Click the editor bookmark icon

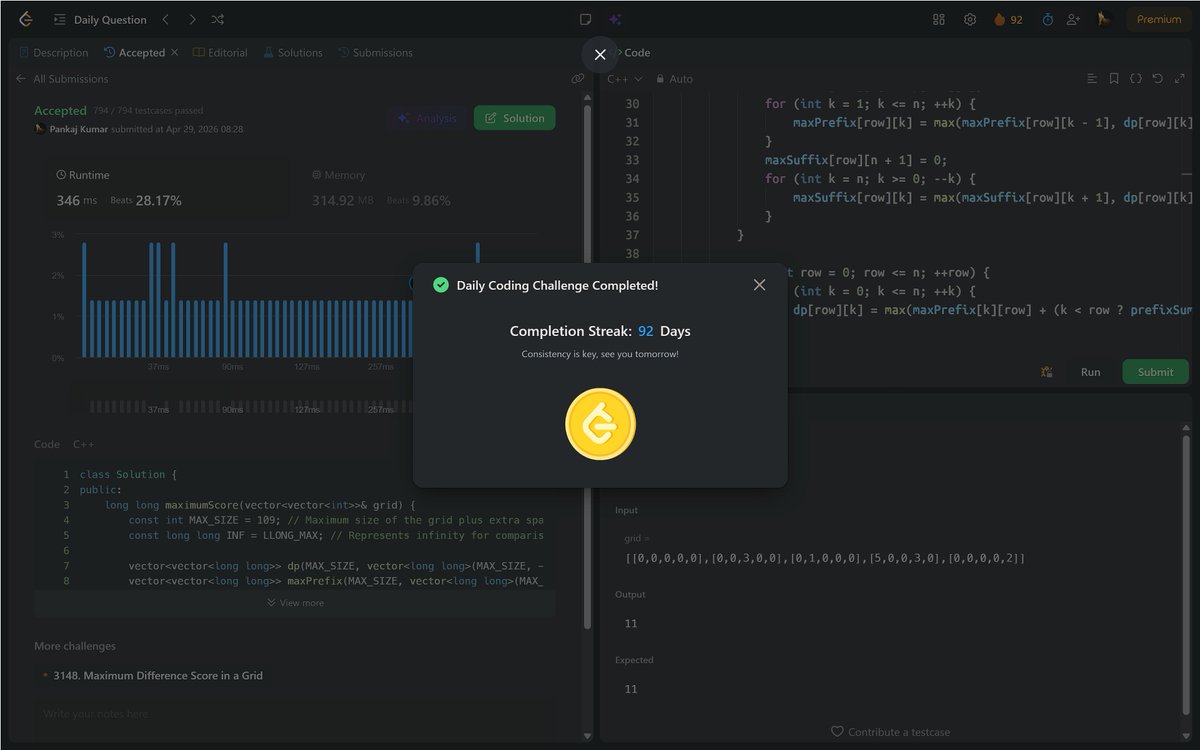(x=1114, y=78)
